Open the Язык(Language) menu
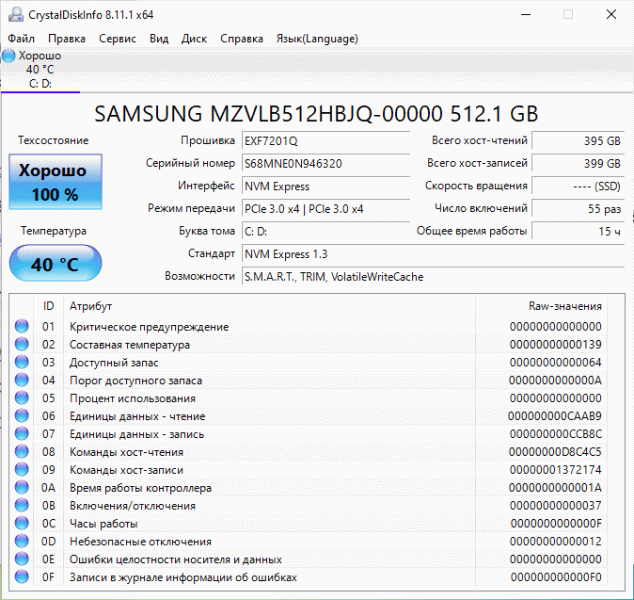The image size is (634, 600). (317, 39)
